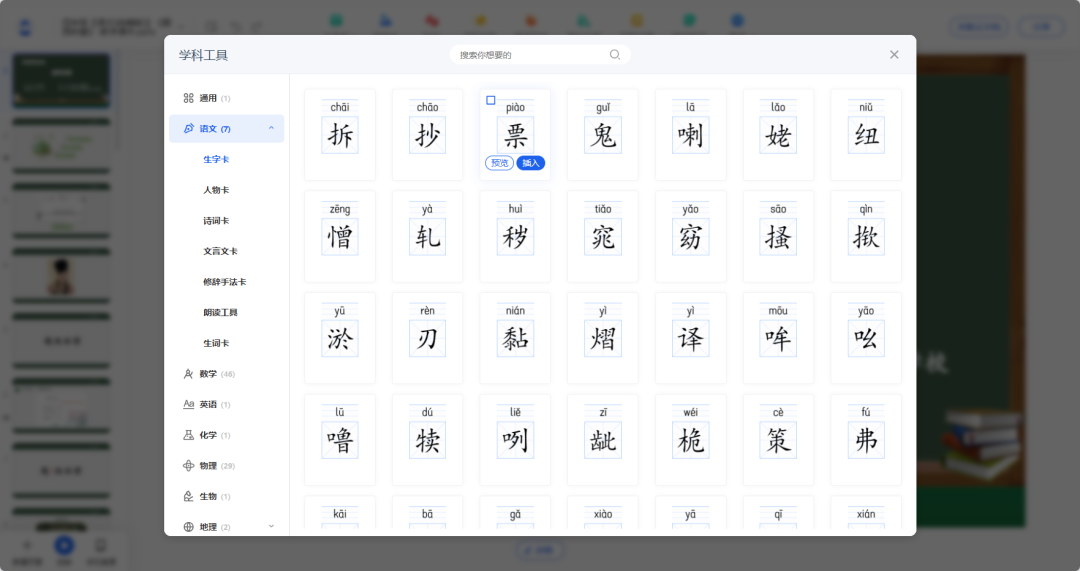The width and height of the screenshot is (1080, 571).
Task: Click the 化学 flask icon
Action: [188, 435]
